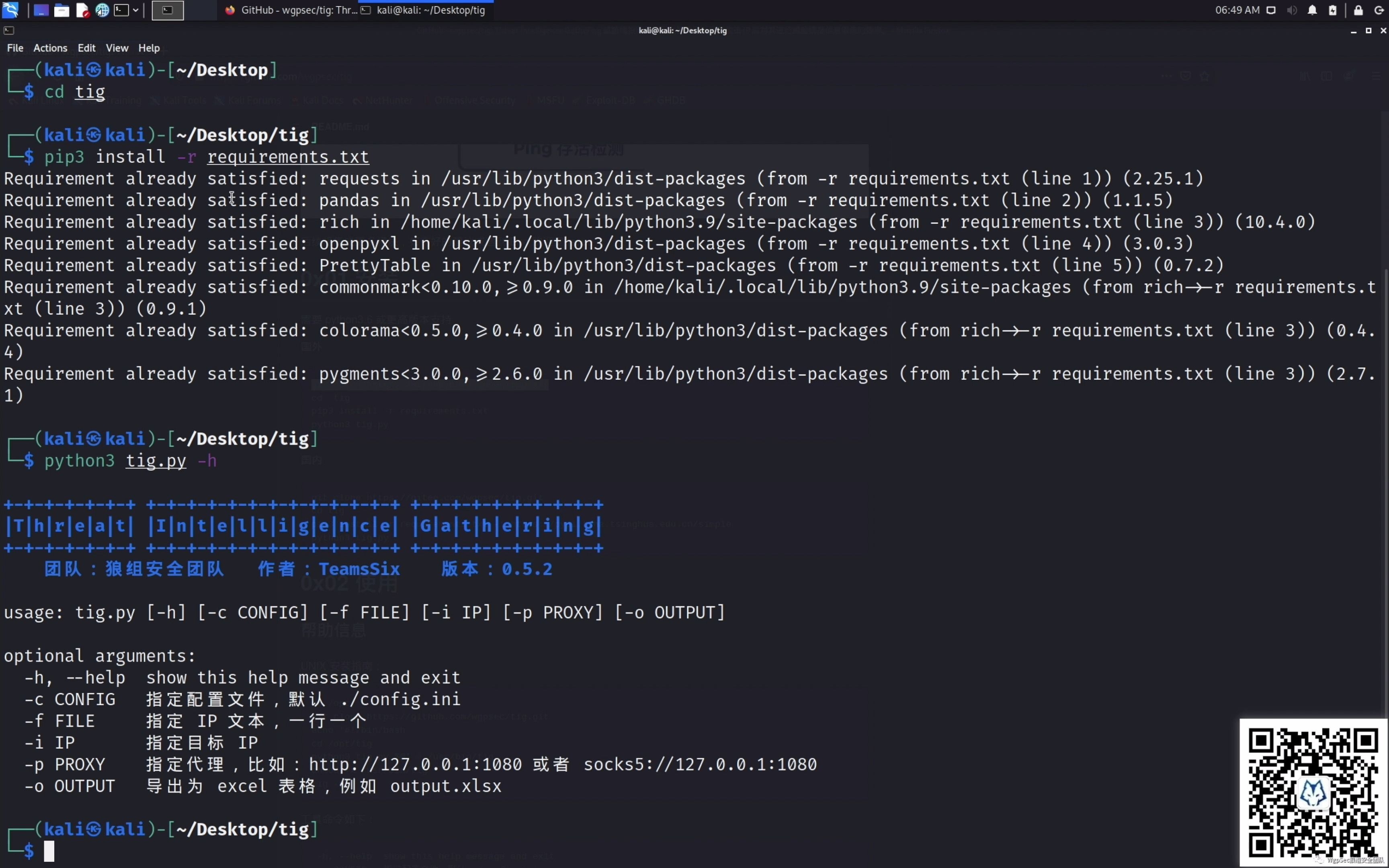Click the 'optional arguments:' heading

(100, 656)
